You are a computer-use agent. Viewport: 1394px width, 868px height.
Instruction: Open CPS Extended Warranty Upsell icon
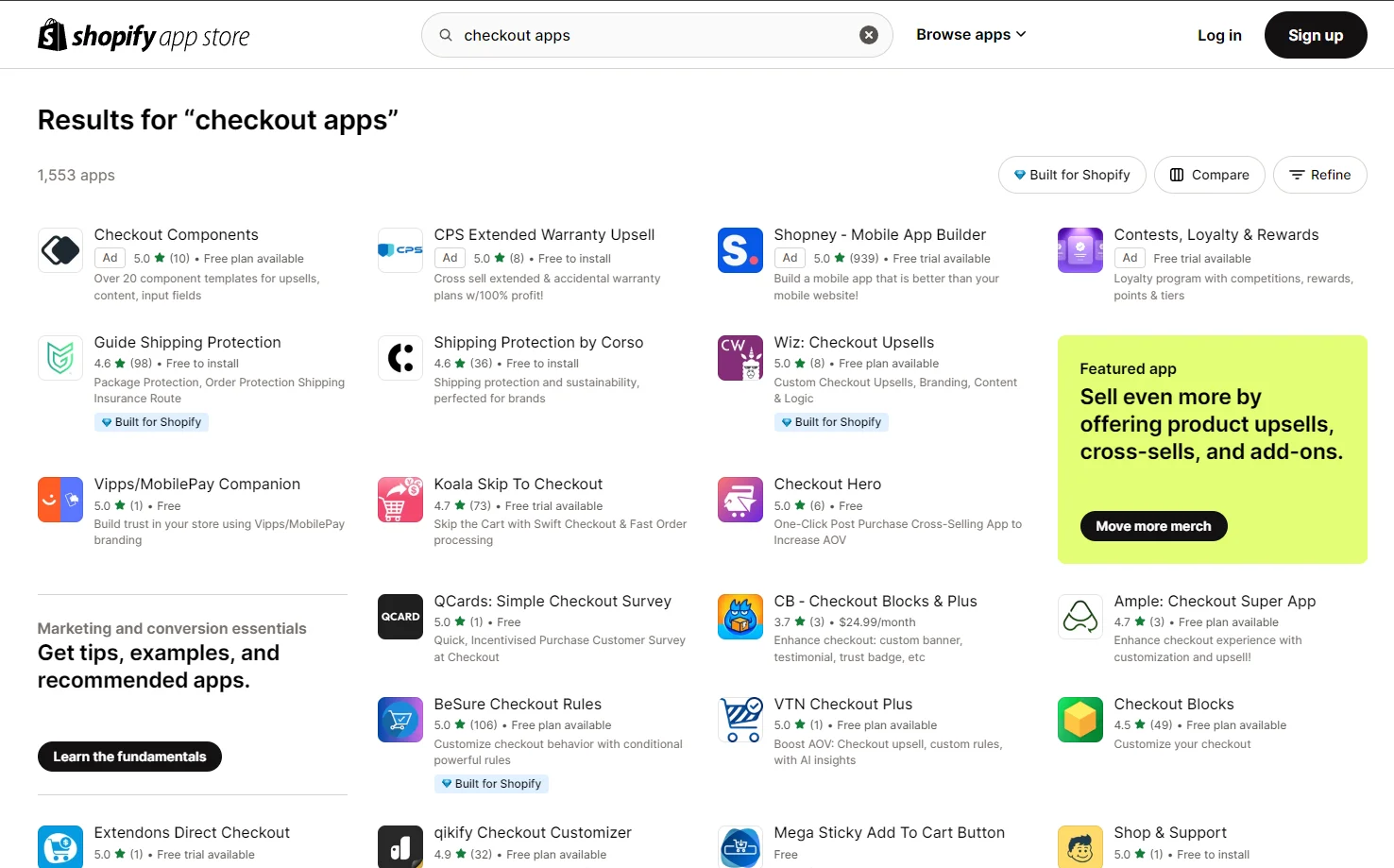tap(400, 250)
